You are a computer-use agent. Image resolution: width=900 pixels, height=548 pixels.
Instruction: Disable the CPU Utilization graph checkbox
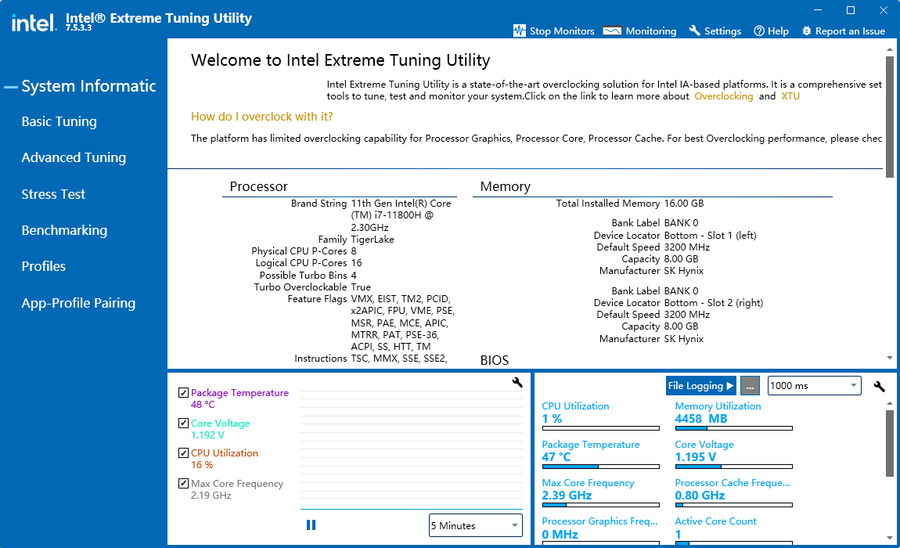[183, 453]
